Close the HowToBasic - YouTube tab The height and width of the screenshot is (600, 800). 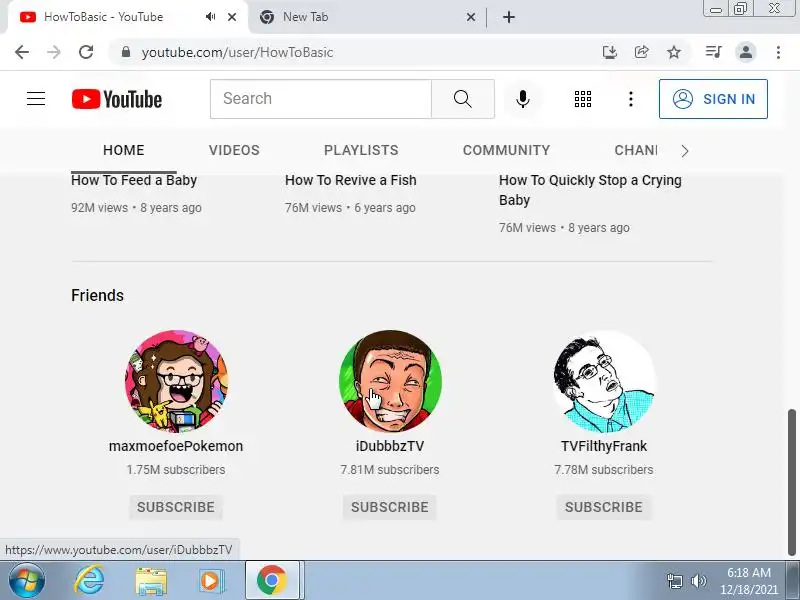pyautogui.click(x=232, y=17)
